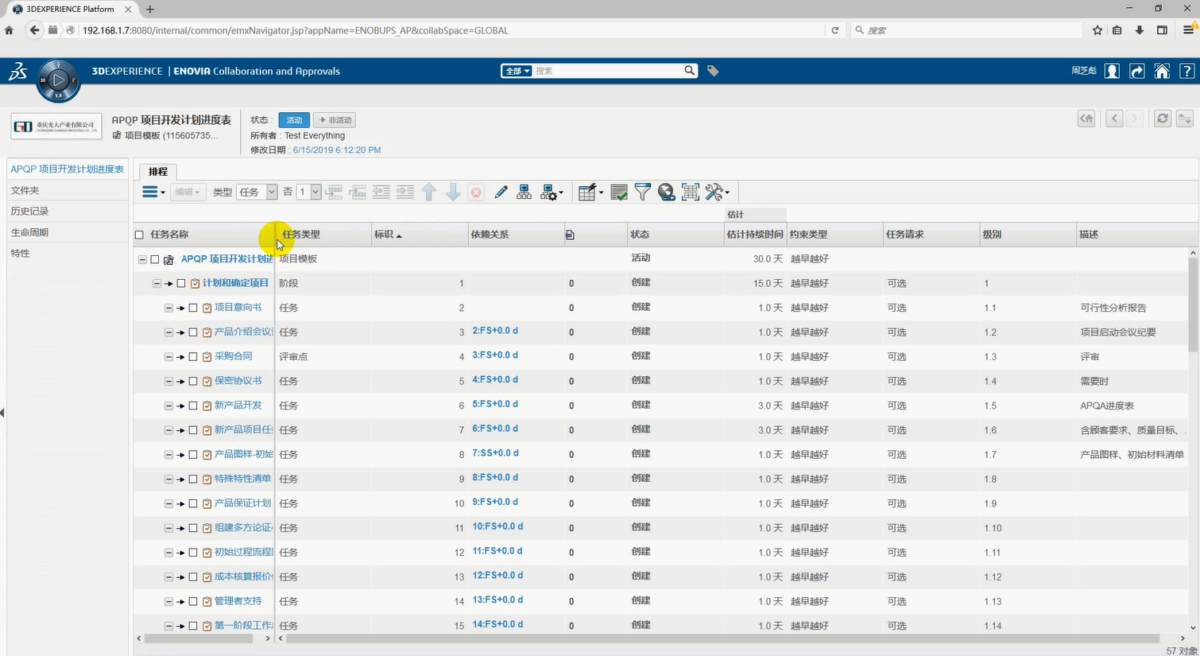The image size is (1200, 656).
Task: Tick the checkbox for 管理者支持 row
Action: click(193, 601)
